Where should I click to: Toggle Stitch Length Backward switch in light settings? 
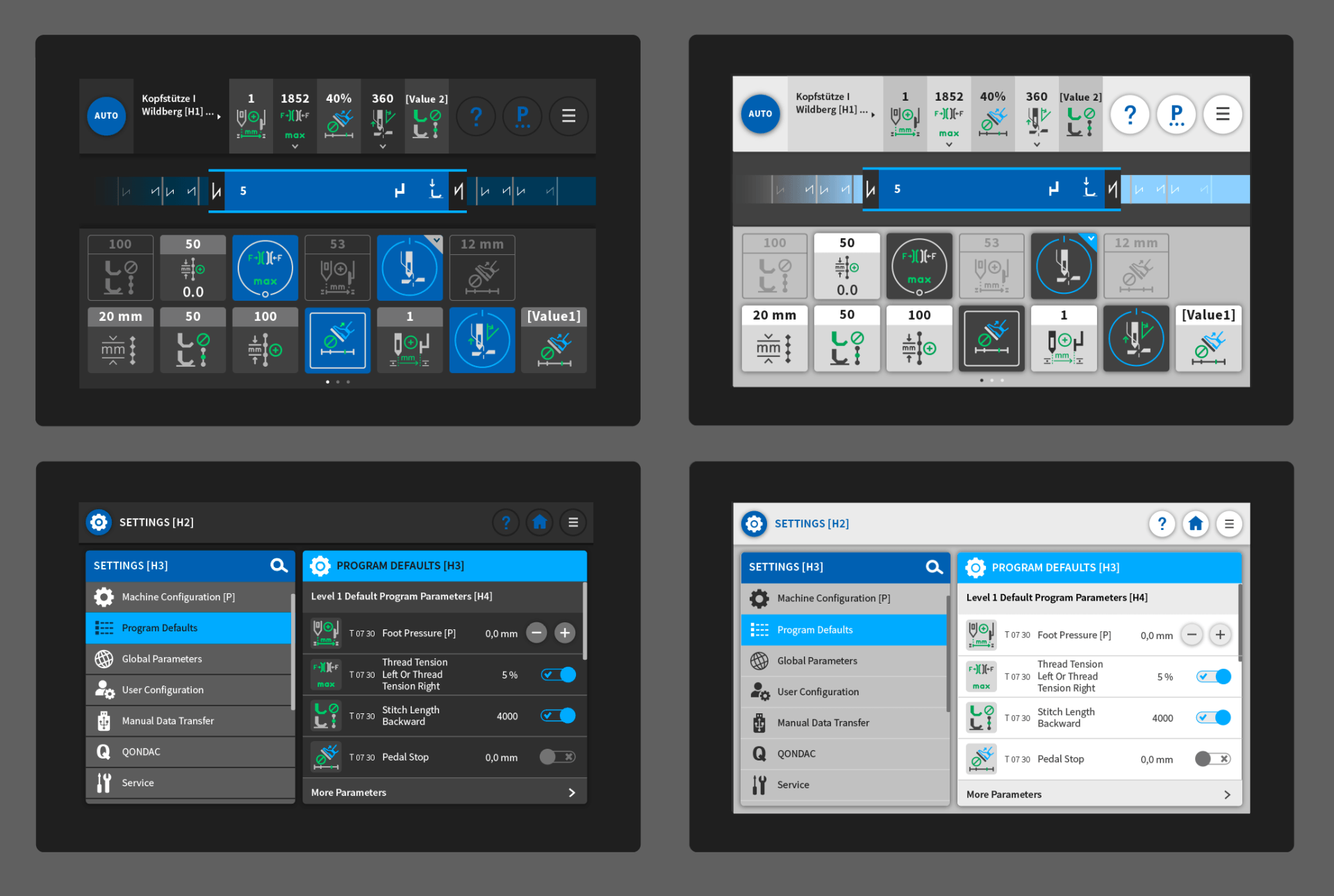pyautogui.click(x=1213, y=717)
